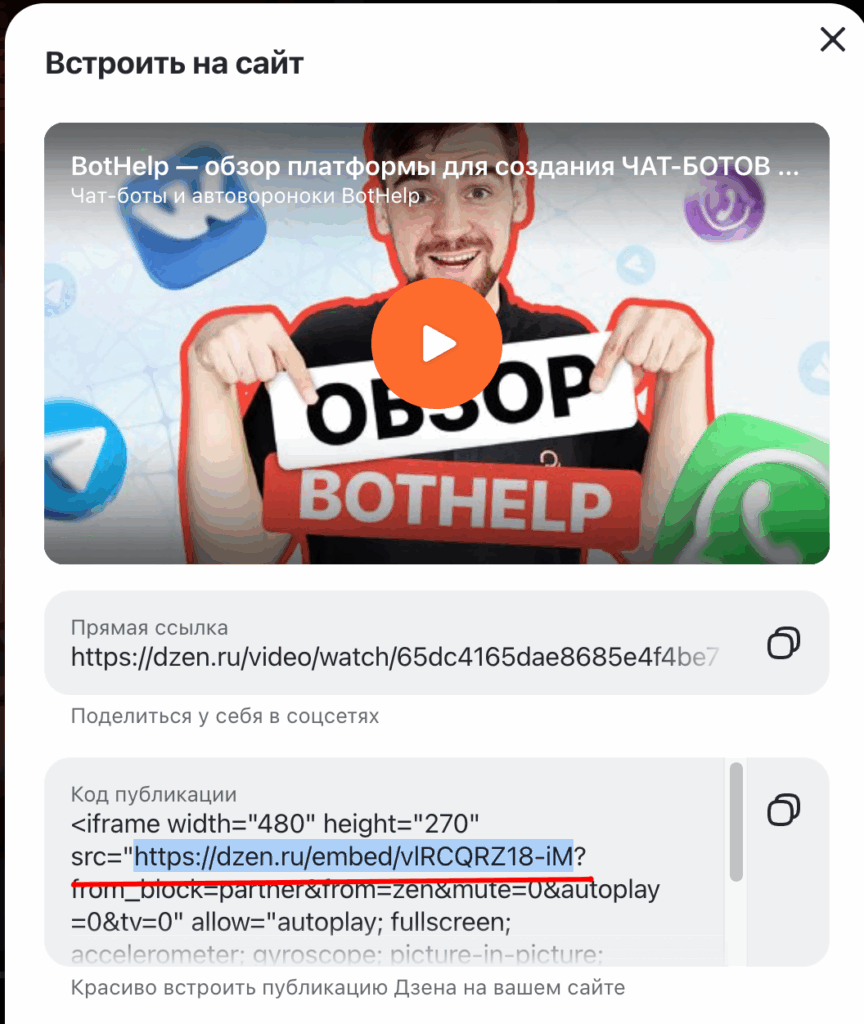Click the red 'BOTHELP' banner in the preview

coord(453,502)
